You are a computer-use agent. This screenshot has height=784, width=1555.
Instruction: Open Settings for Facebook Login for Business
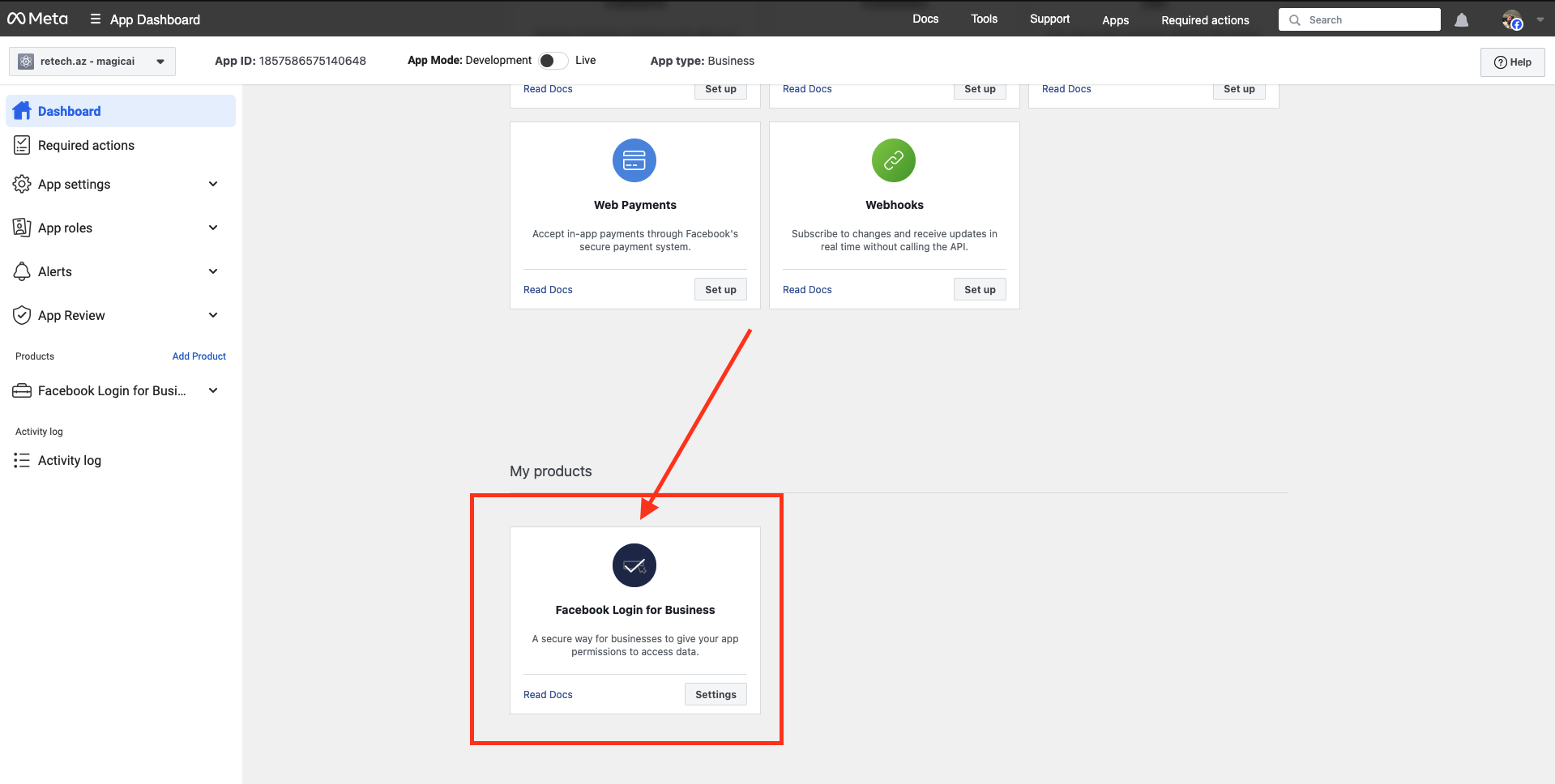click(715, 694)
